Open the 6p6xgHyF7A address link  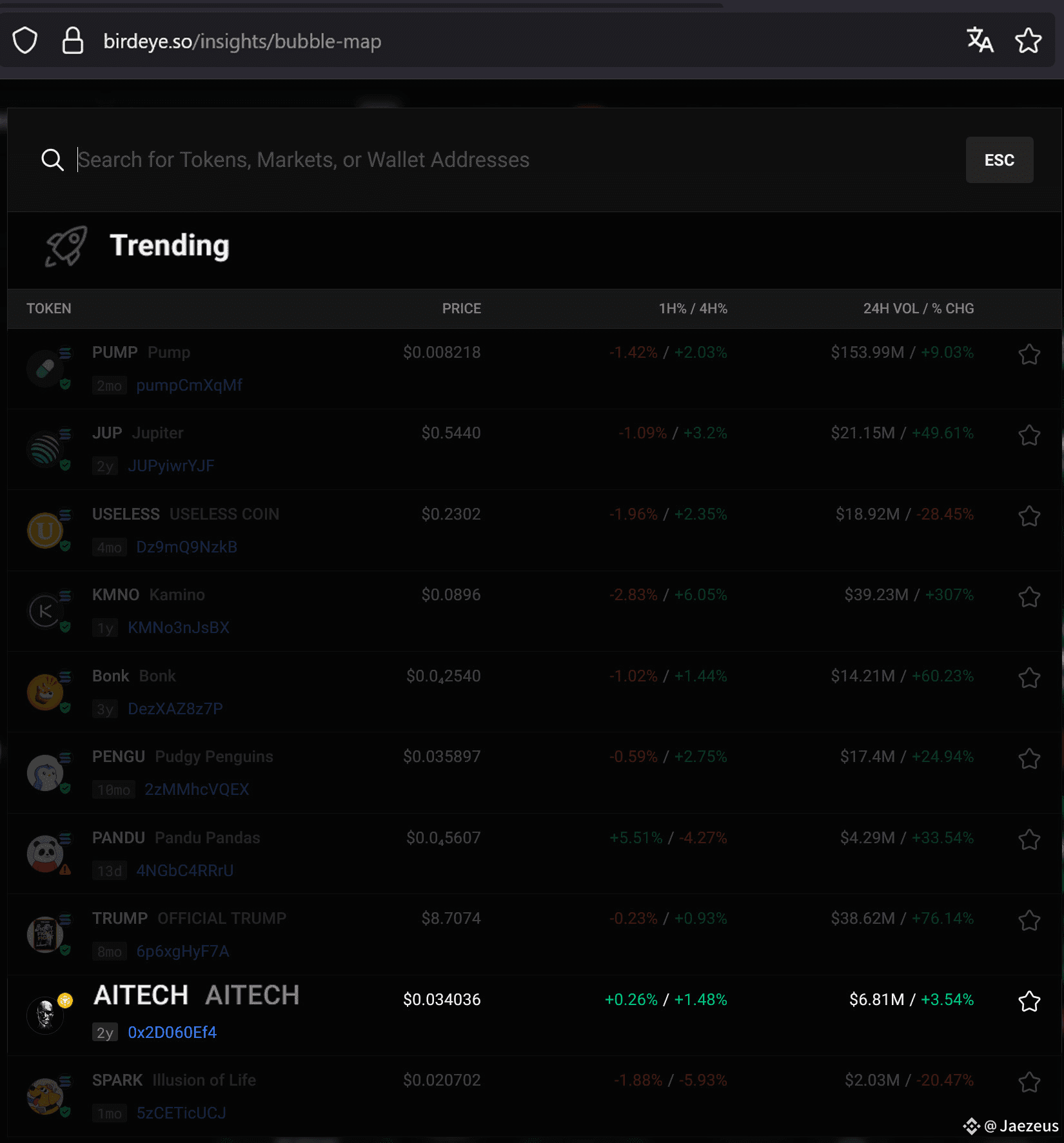coord(183,952)
